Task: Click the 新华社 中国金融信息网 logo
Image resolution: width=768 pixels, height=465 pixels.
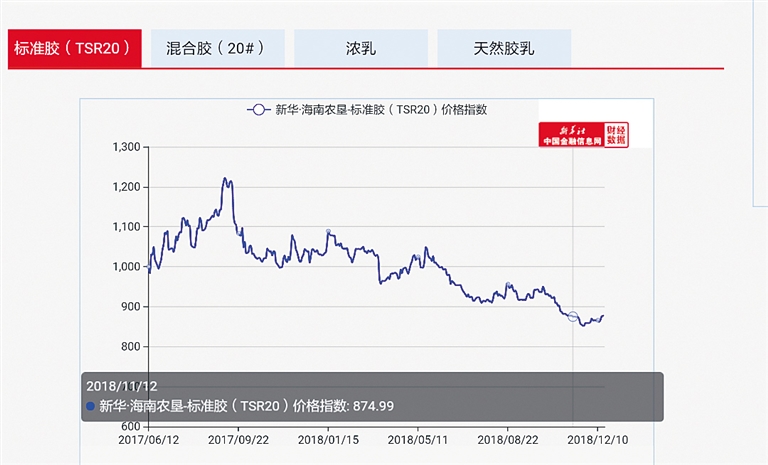Action: tap(571, 136)
